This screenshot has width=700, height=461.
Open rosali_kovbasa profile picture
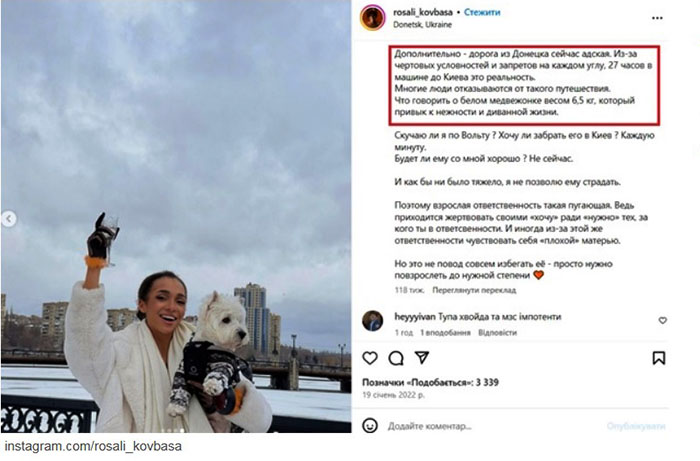tap(372, 18)
